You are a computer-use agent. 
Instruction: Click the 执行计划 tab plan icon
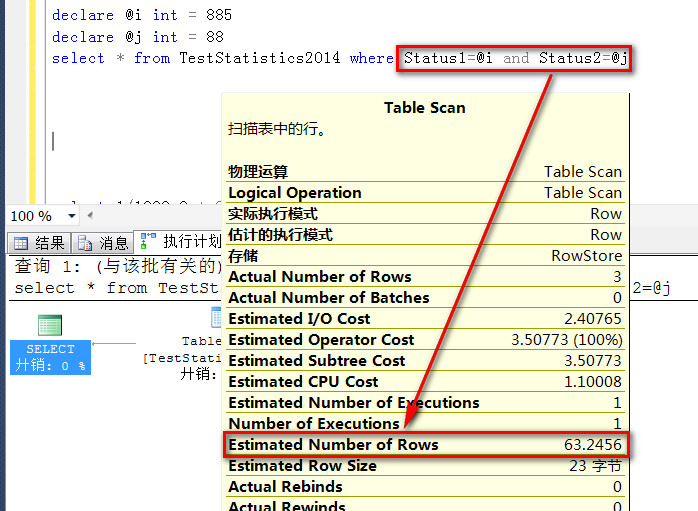148,241
